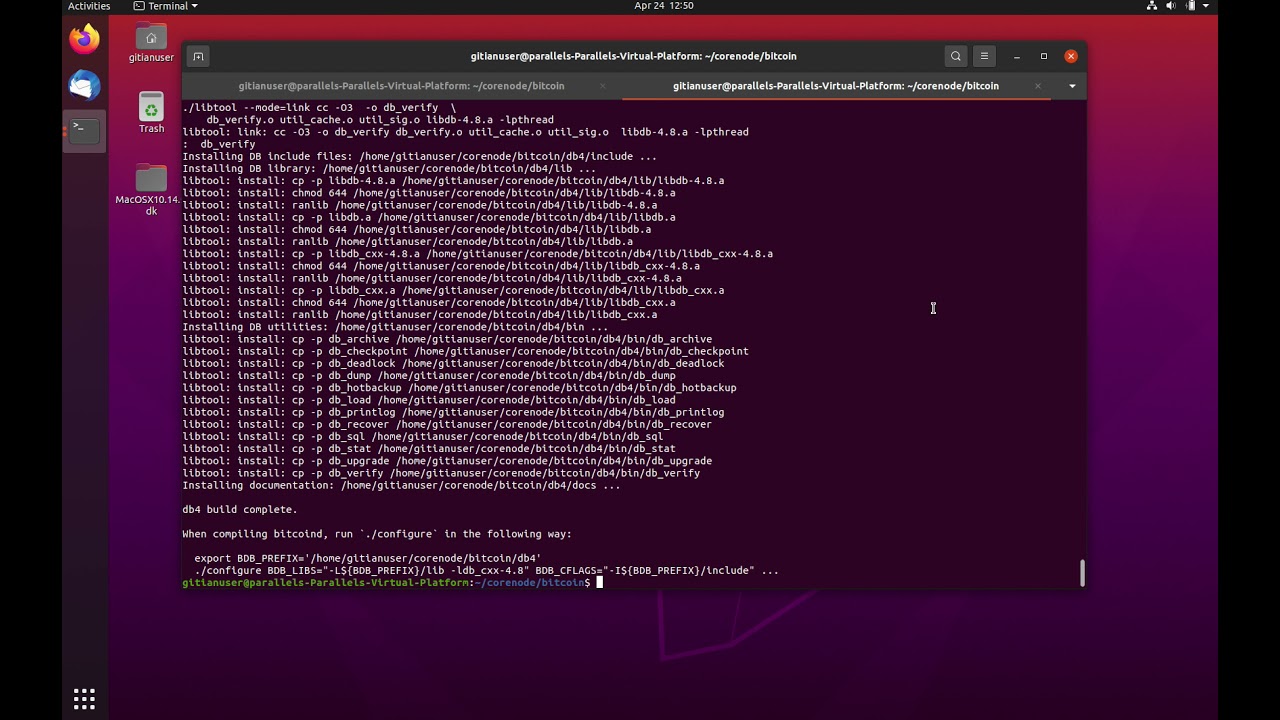Switch to the first terminal tab
Image resolution: width=1280 pixels, height=720 pixels.
401,86
